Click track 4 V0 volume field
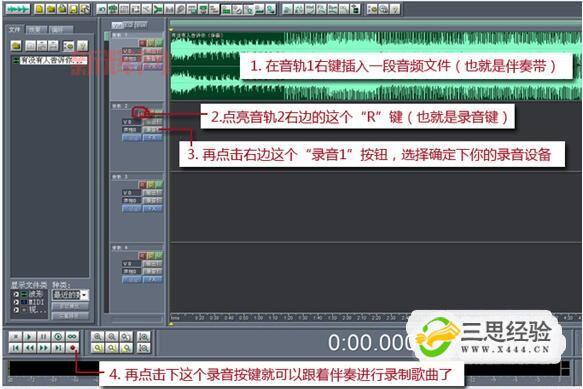The width and height of the screenshot is (583, 389). [x=132, y=263]
